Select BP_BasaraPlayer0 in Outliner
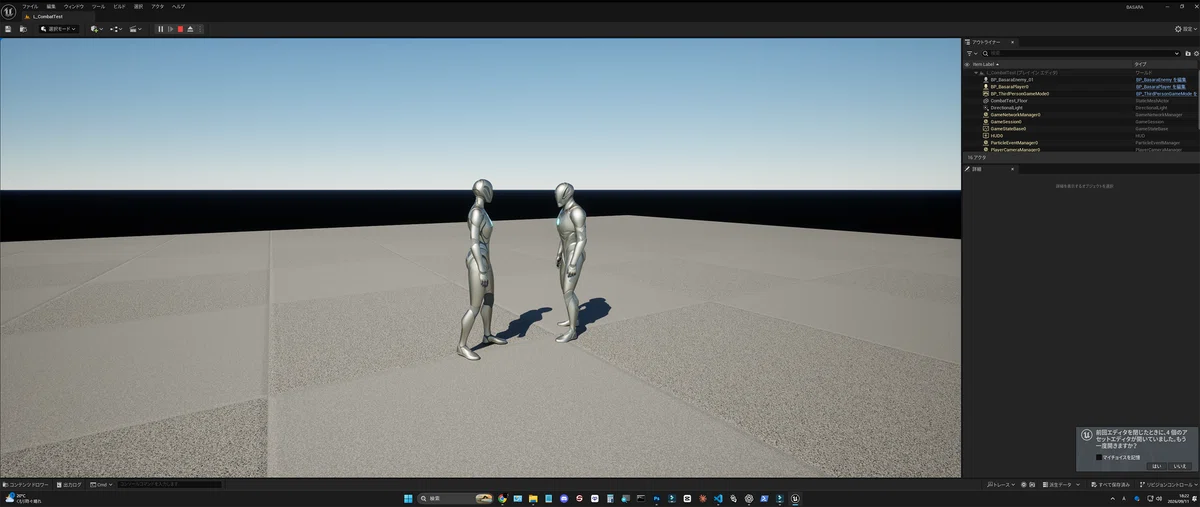 coord(1010,87)
